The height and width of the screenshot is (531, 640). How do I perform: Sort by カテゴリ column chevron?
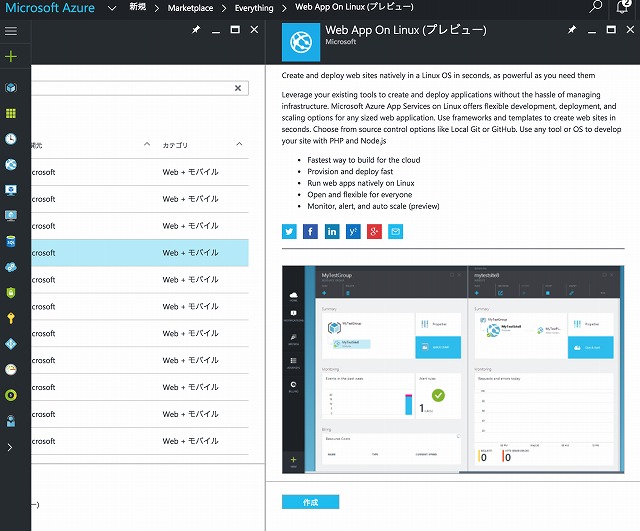coord(239,144)
